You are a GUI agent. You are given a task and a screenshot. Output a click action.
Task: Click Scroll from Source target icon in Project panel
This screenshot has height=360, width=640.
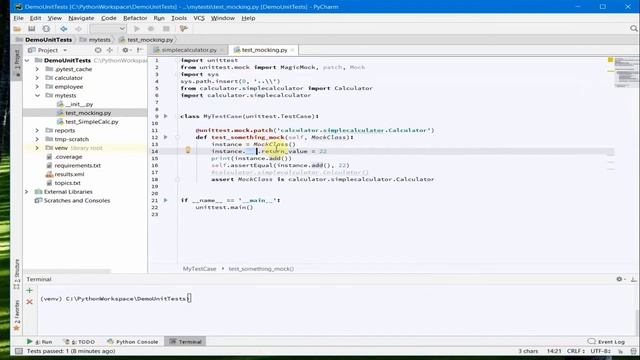[x=98, y=50]
